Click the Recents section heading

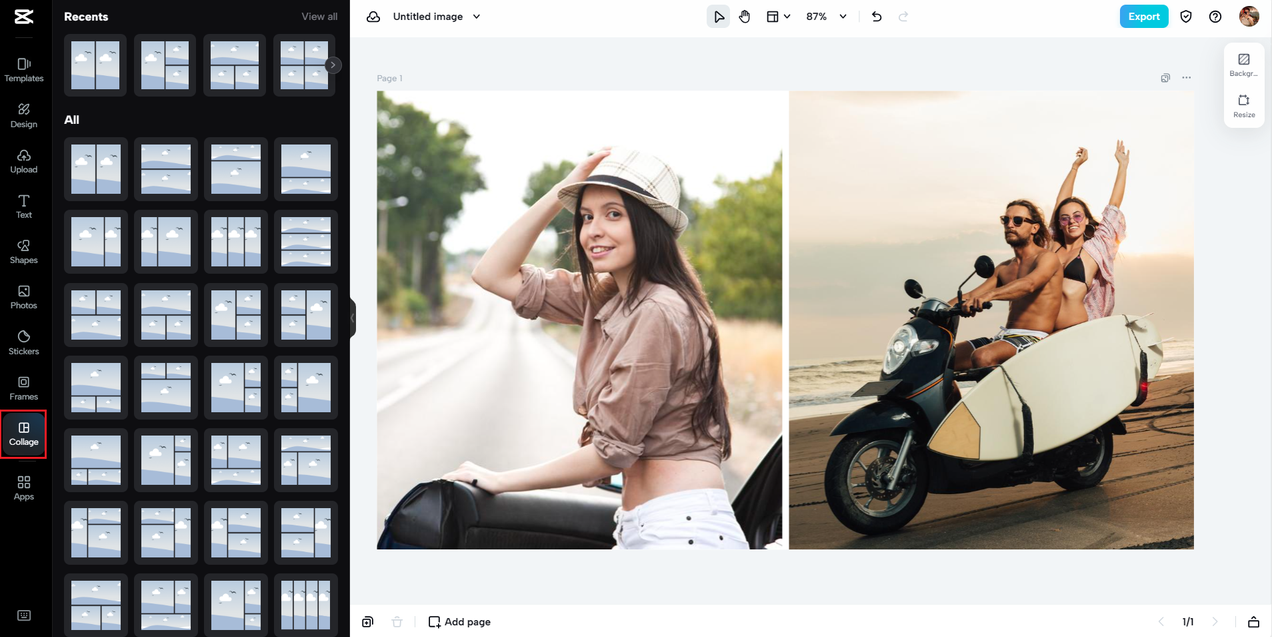pyautogui.click(x=86, y=17)
